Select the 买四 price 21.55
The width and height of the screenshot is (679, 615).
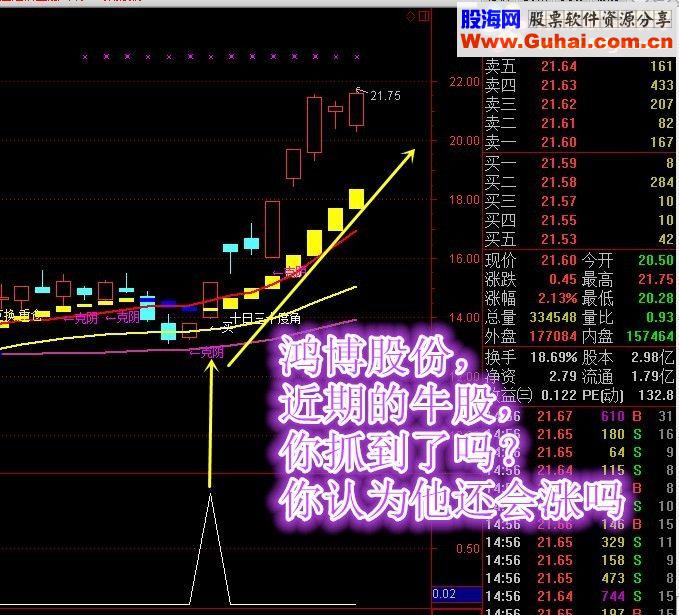[559, 220]
